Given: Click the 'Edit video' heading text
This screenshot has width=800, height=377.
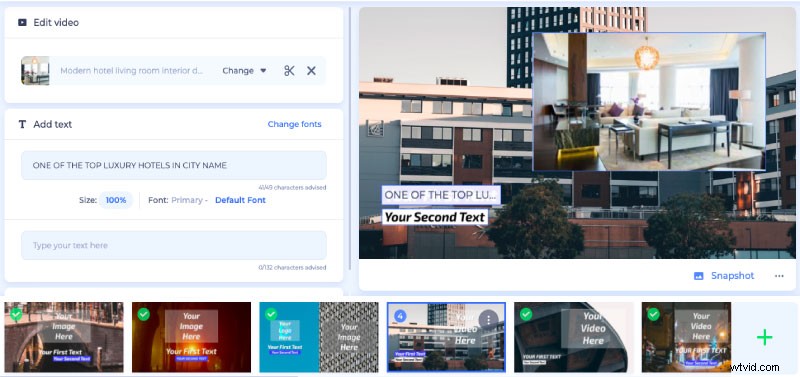Looking at the screenshot, I should coord(56,22).
